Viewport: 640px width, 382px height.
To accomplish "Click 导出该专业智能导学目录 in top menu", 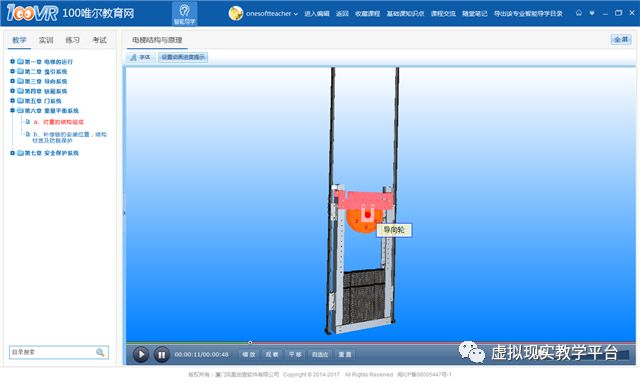I will (x=528, y=13).
